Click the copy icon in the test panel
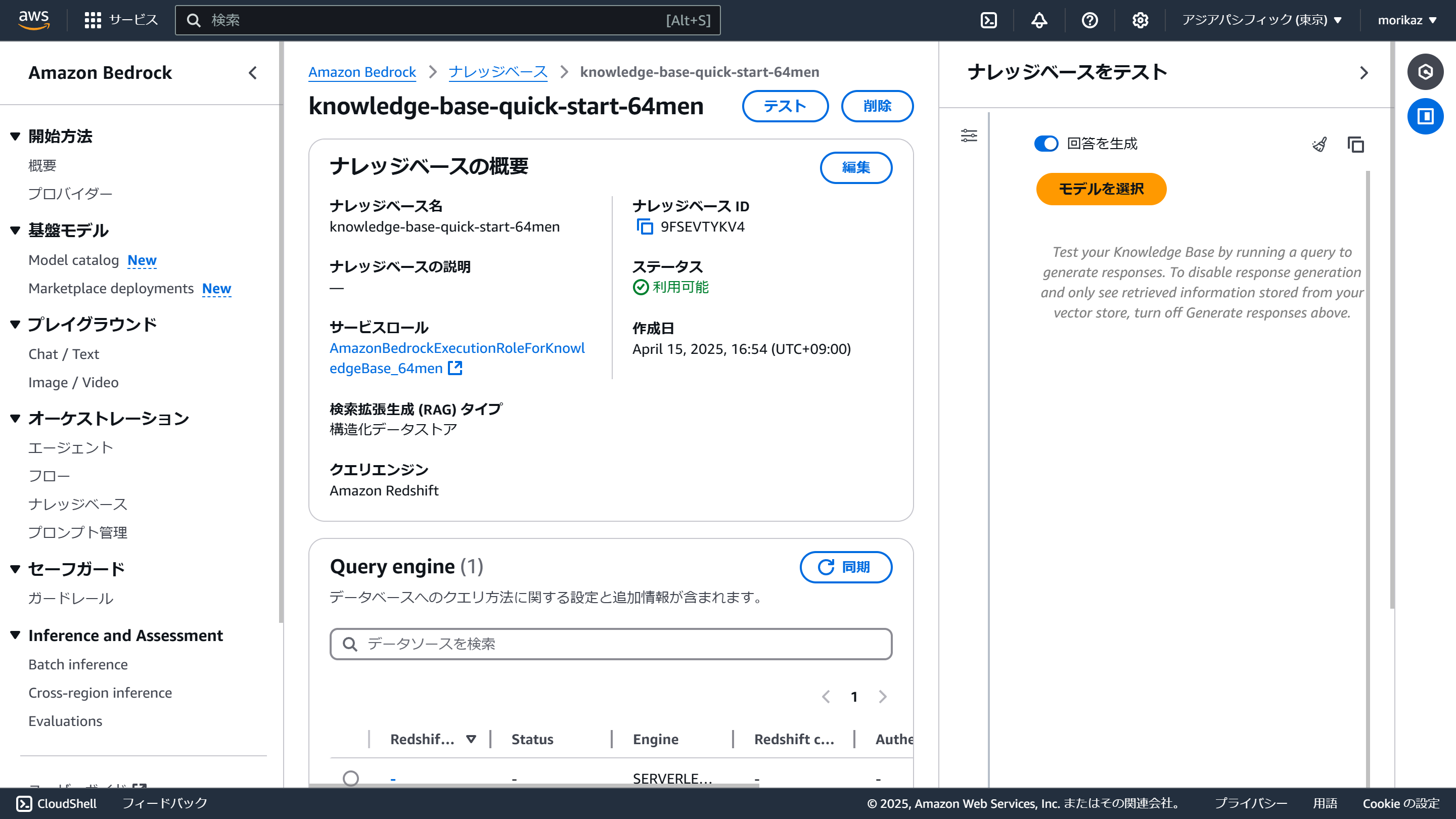This screenshot has height=819, width=1456. click(x=1355, y=145)
